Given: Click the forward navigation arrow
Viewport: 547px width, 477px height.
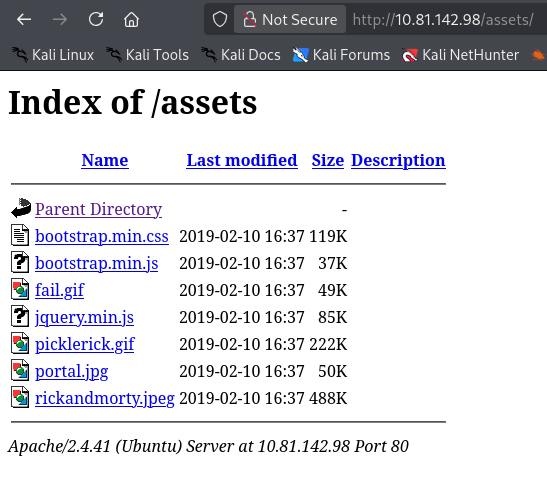Looking at the screenshot, I should (60, 20).
